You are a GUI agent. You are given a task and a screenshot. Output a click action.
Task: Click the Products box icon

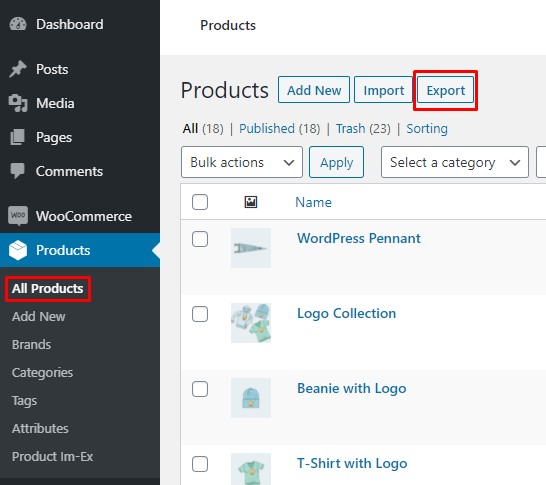(x=18, y=250)
